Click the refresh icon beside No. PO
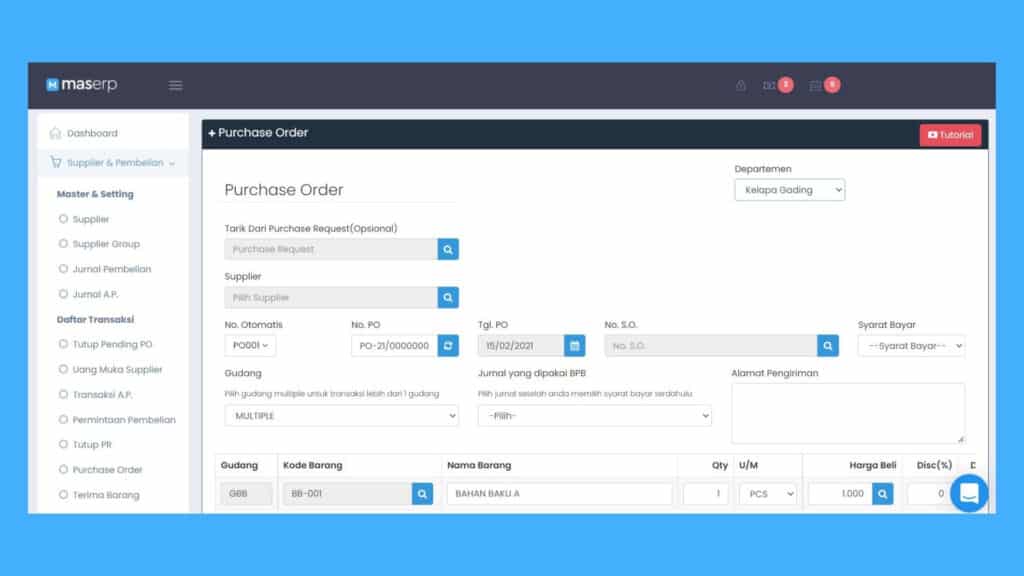 coord(447,345)
